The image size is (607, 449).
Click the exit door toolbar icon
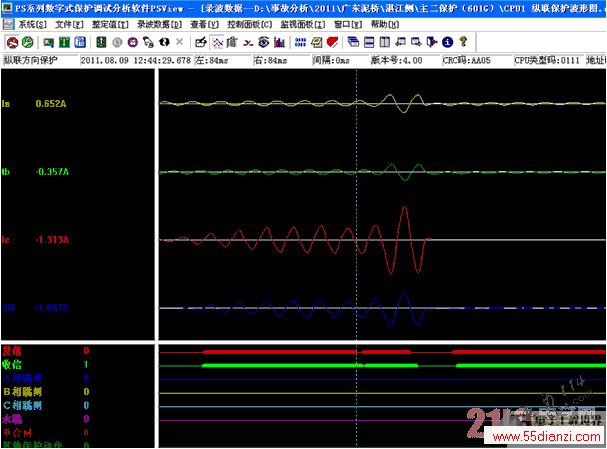[x=432, y=42]
